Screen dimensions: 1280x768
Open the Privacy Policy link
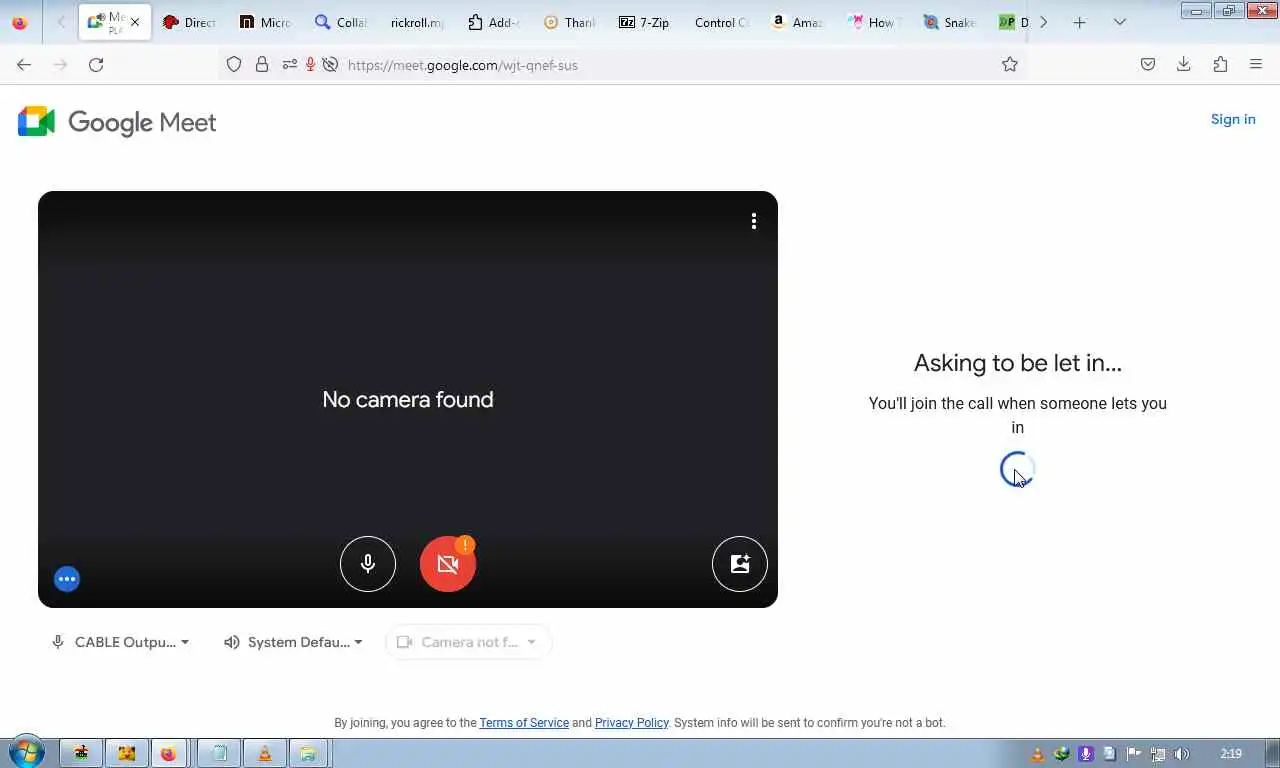click(x=632, y=723)
